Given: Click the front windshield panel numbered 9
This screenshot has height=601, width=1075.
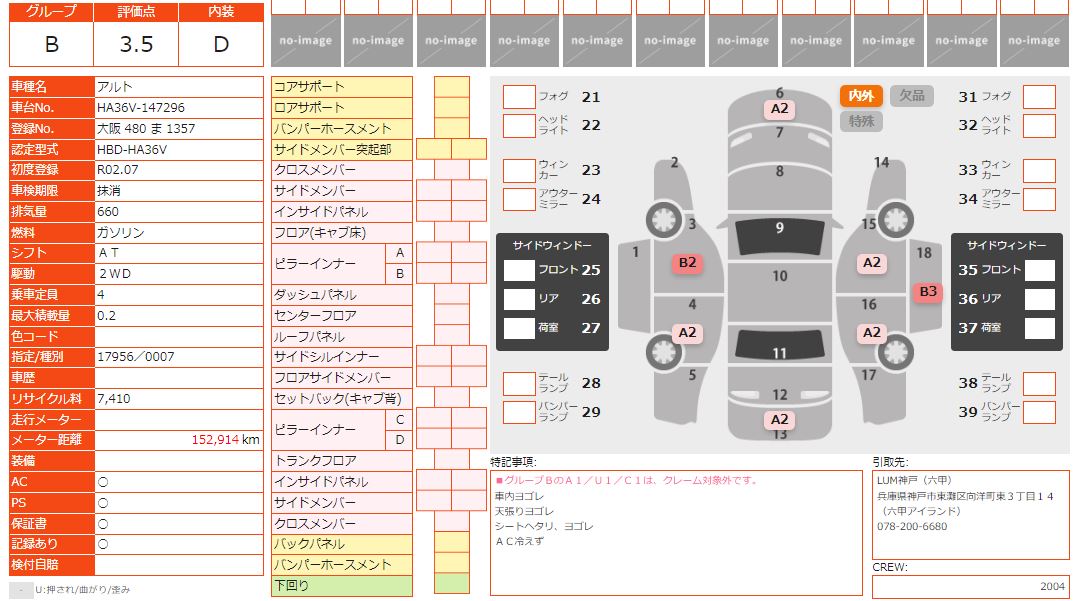Looking at the screenshot, I should click(x=779, y=235).
